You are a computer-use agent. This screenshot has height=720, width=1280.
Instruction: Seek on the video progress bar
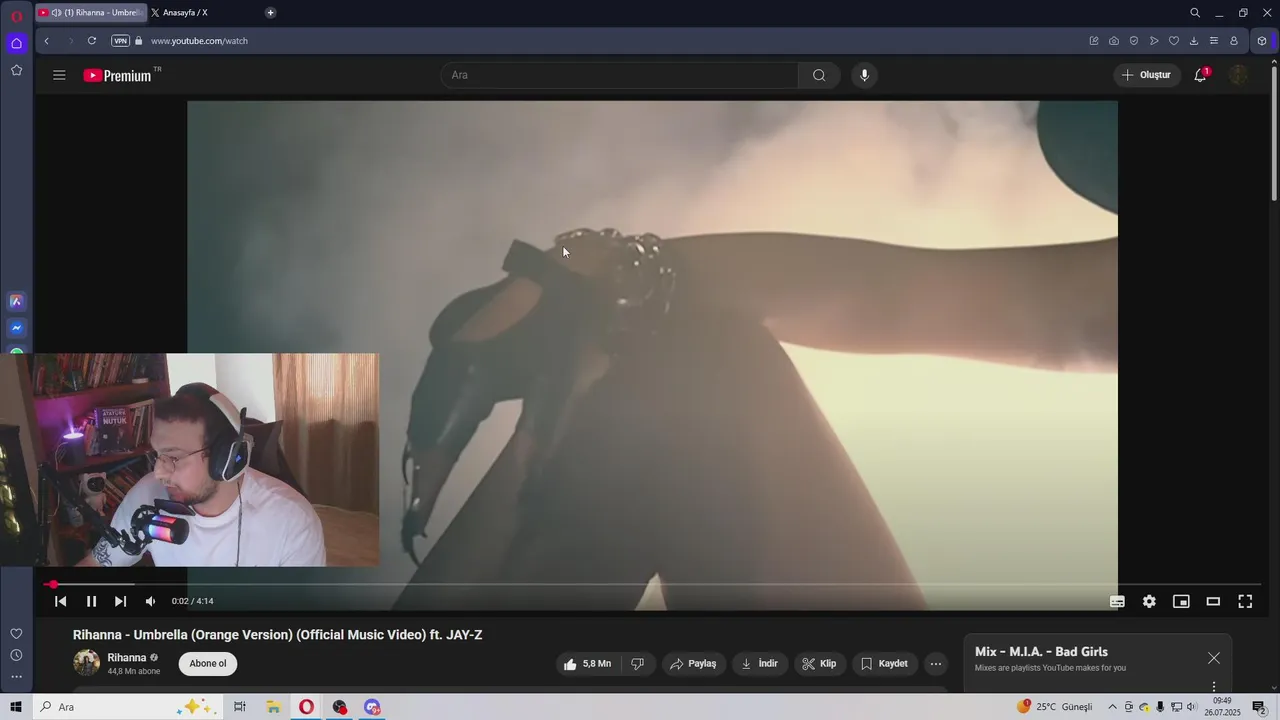[x=652, y=584]
